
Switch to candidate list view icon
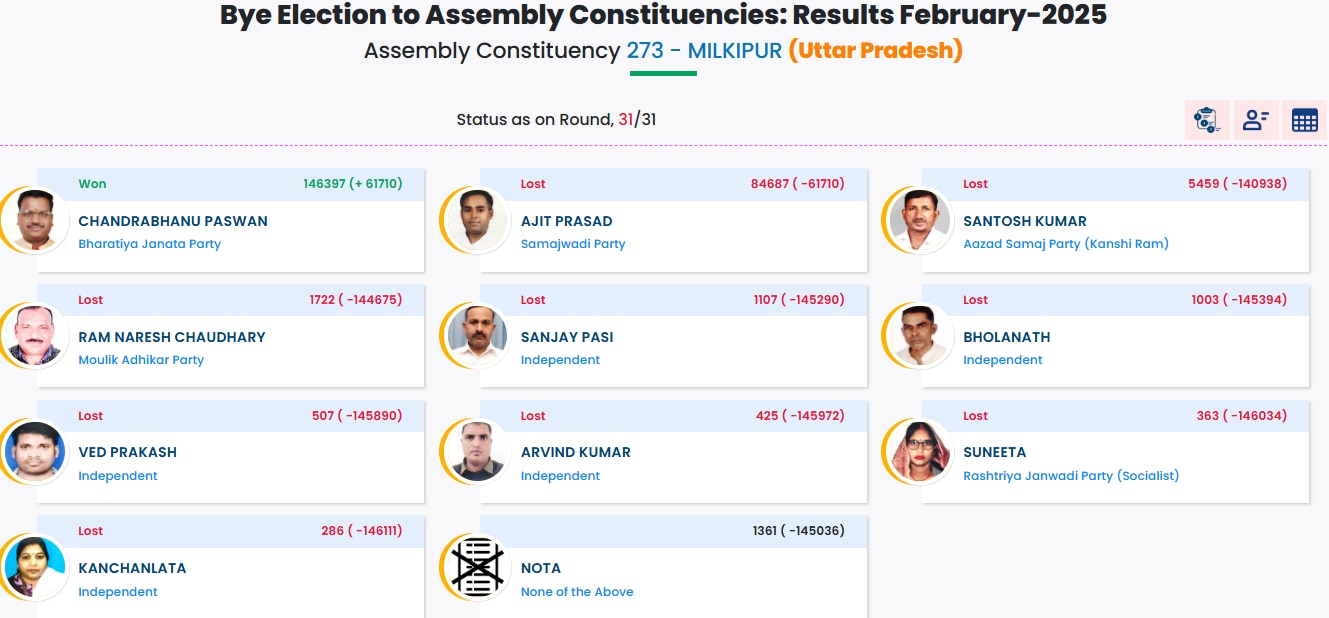pyautogui.click(x=1256, y=120)
